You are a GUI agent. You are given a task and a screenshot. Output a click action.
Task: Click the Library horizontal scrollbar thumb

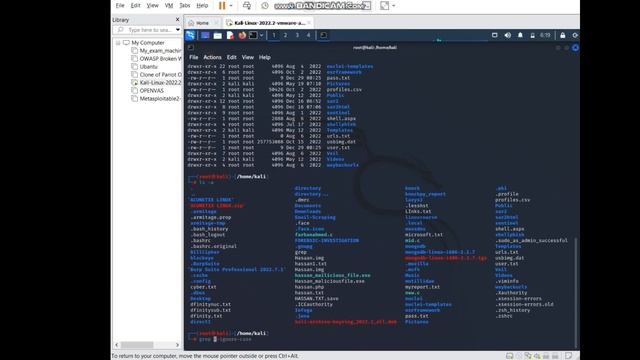(x=137, y=345)
